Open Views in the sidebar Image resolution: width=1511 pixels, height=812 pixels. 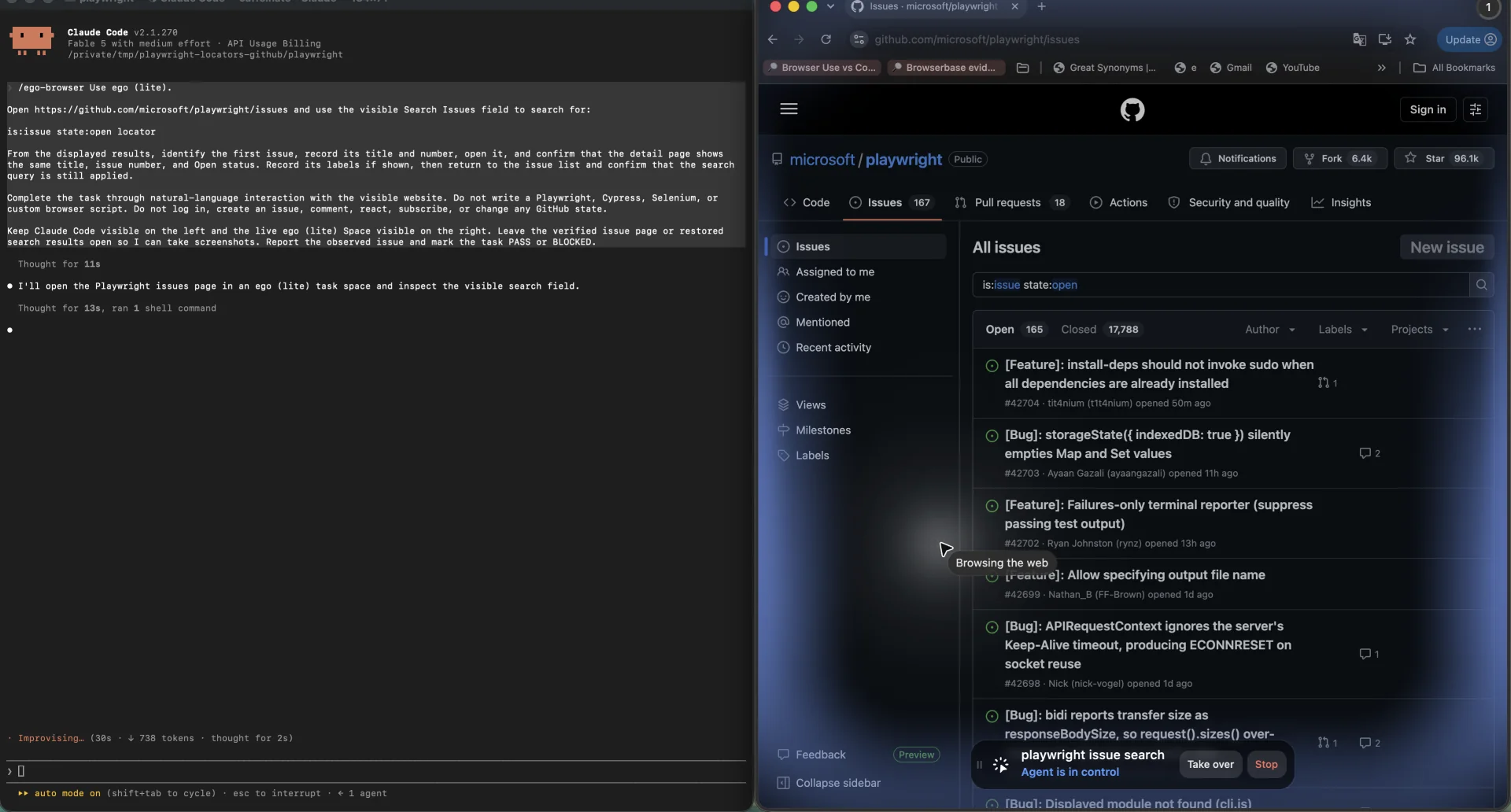point(858,405)
